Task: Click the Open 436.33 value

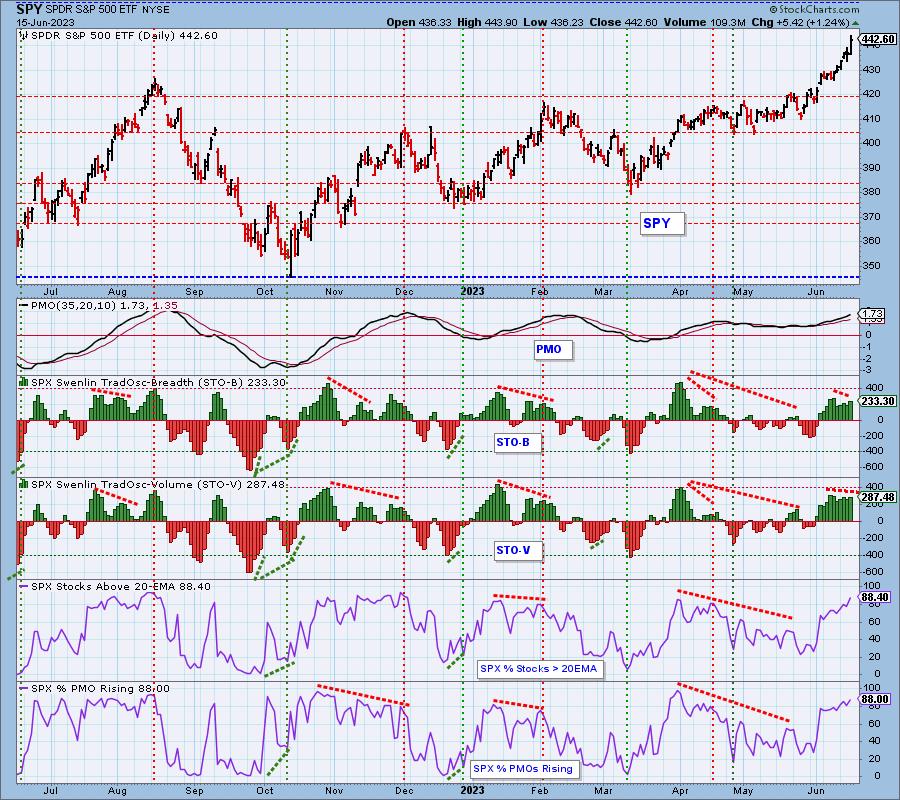Action: pyautogui.click(x=420, y=22)
